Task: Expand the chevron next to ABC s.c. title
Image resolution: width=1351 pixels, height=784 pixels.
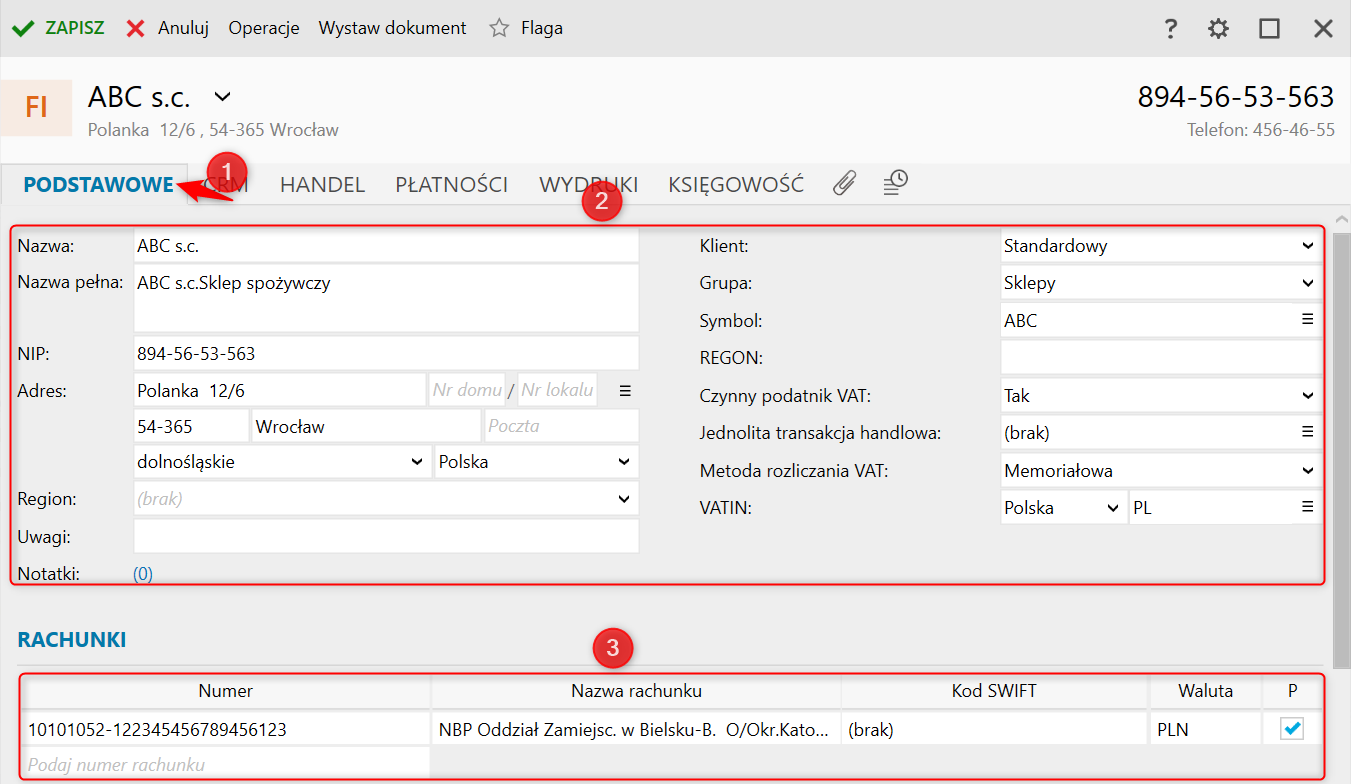Action: [x=223, y=97]
